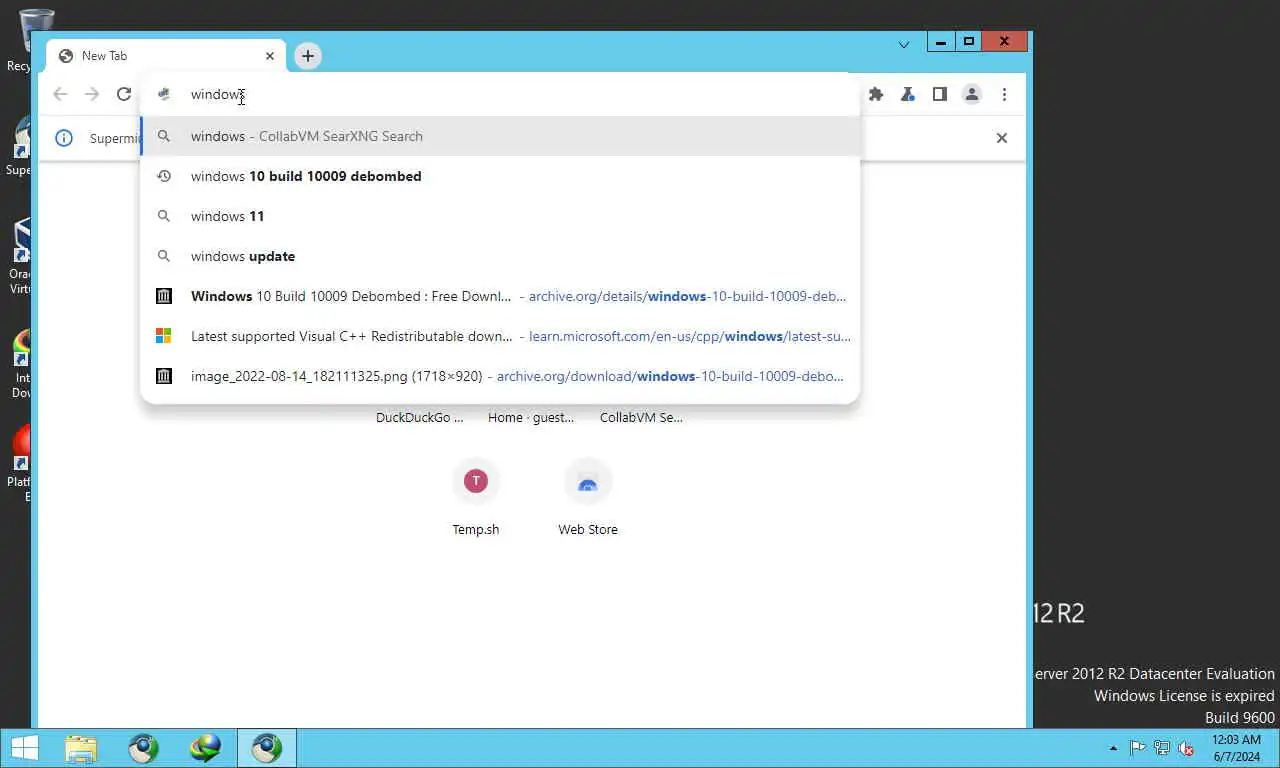This screenshot has width=1280, height=768.
Task: Click the omnibox containing 'windows'
Action: 500,95
